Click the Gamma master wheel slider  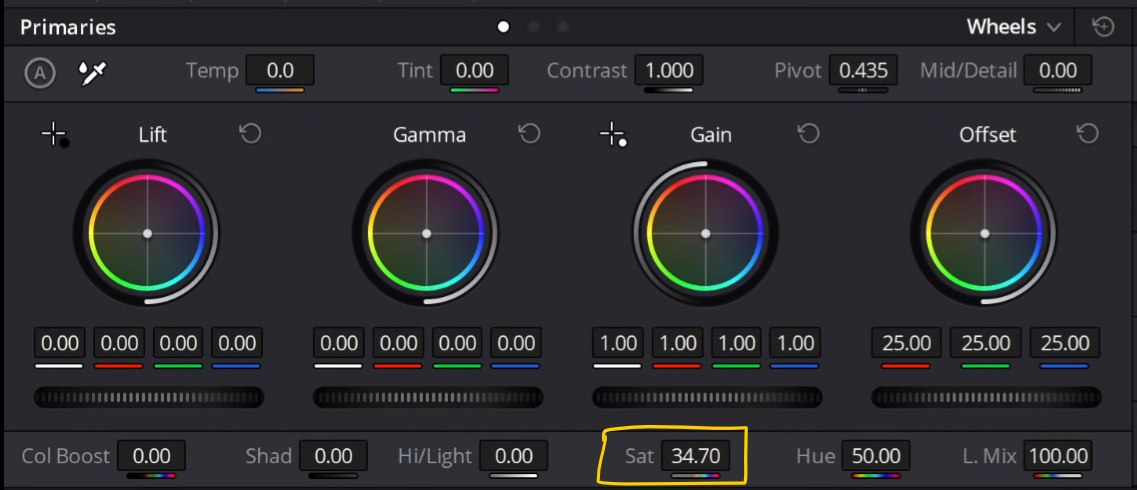[x=428, y=397]
